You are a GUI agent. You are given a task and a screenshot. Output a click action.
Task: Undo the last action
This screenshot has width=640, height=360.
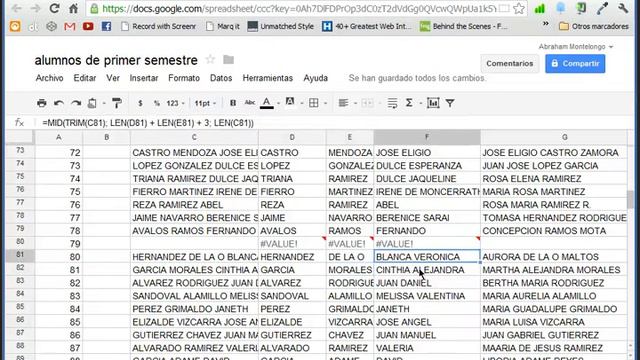pos(59,103)
